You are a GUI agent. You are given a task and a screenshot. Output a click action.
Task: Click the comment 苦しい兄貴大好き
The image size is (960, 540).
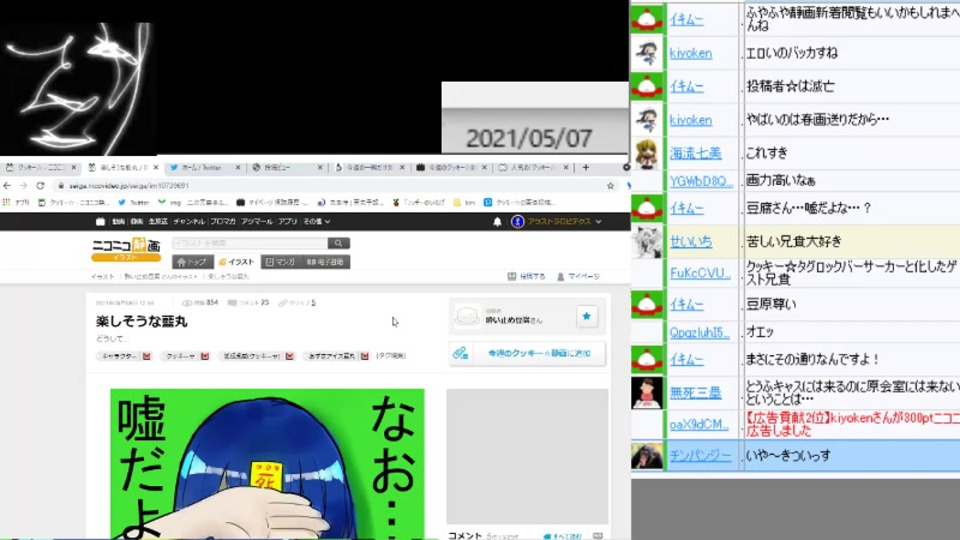(x=793, y=241)
